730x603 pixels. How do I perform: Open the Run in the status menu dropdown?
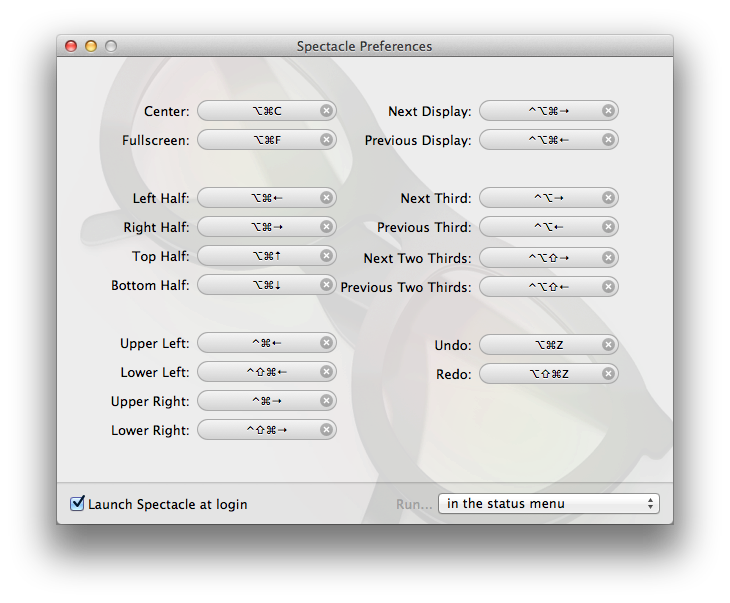click(x=549, y=503)
